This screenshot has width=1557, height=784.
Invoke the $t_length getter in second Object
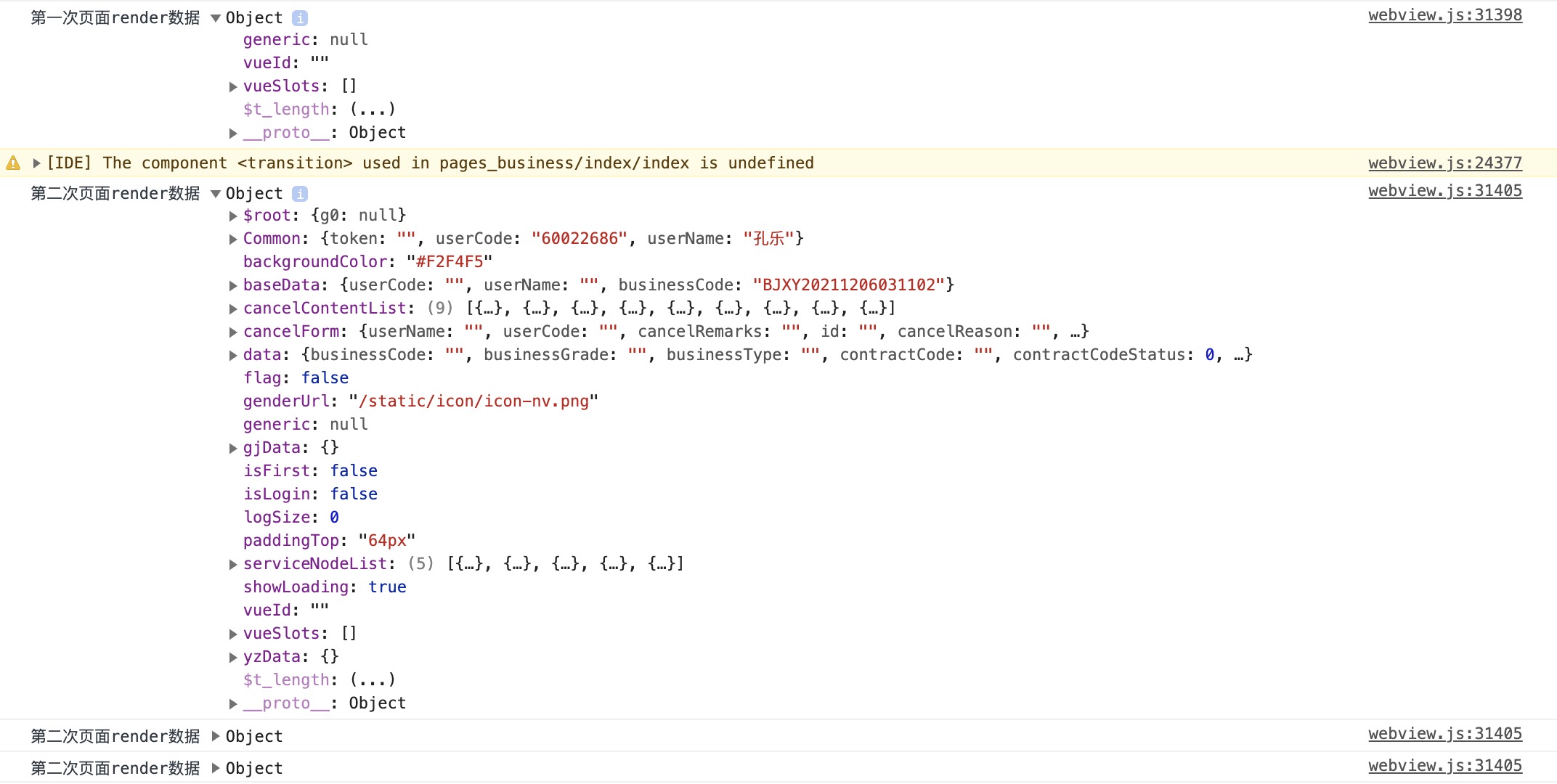pyautogui.click(x=373, y=680)
